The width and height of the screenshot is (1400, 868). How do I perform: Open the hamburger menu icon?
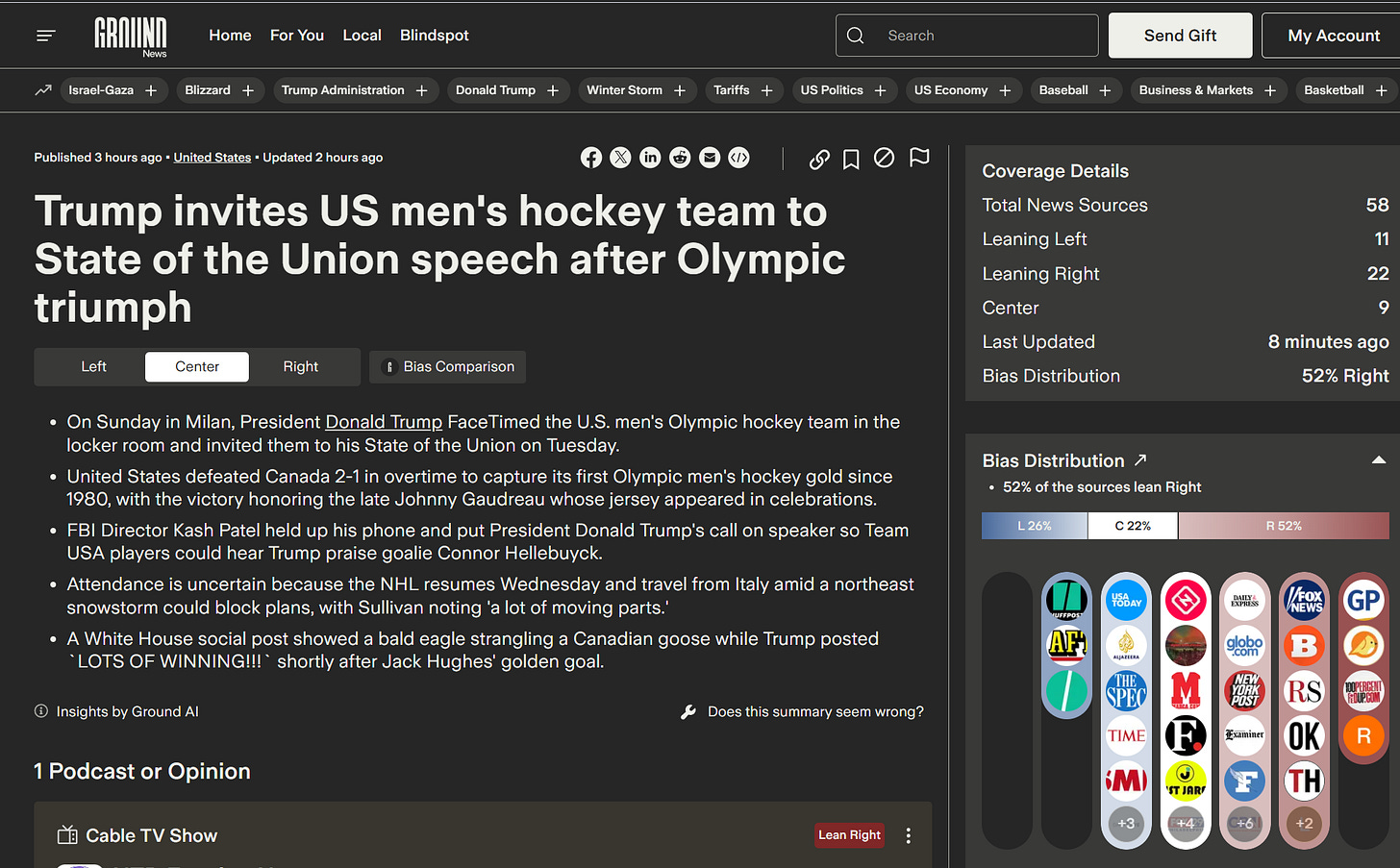pos(46,36)
